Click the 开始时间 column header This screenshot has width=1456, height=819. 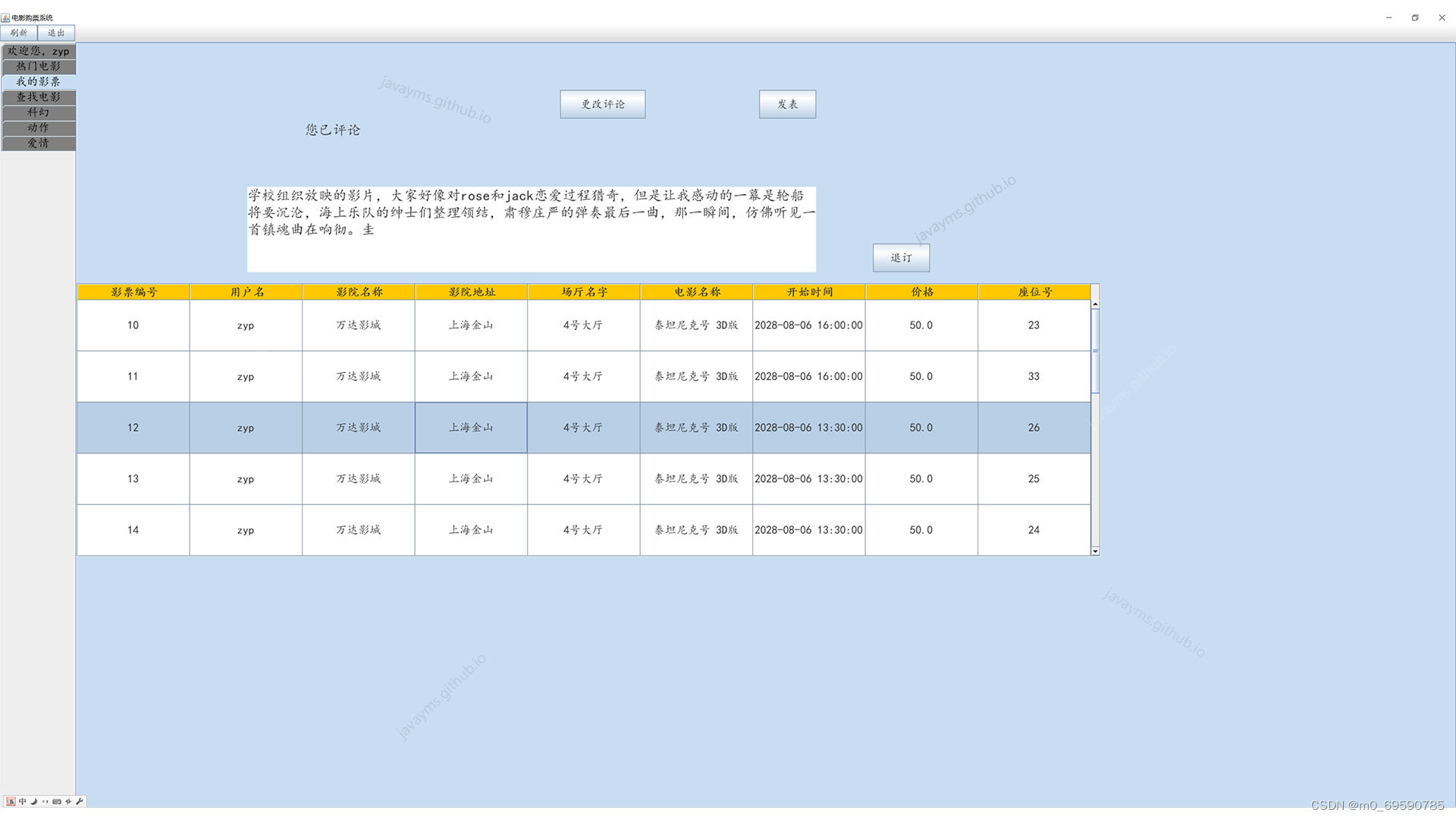(x=809, y=292)
